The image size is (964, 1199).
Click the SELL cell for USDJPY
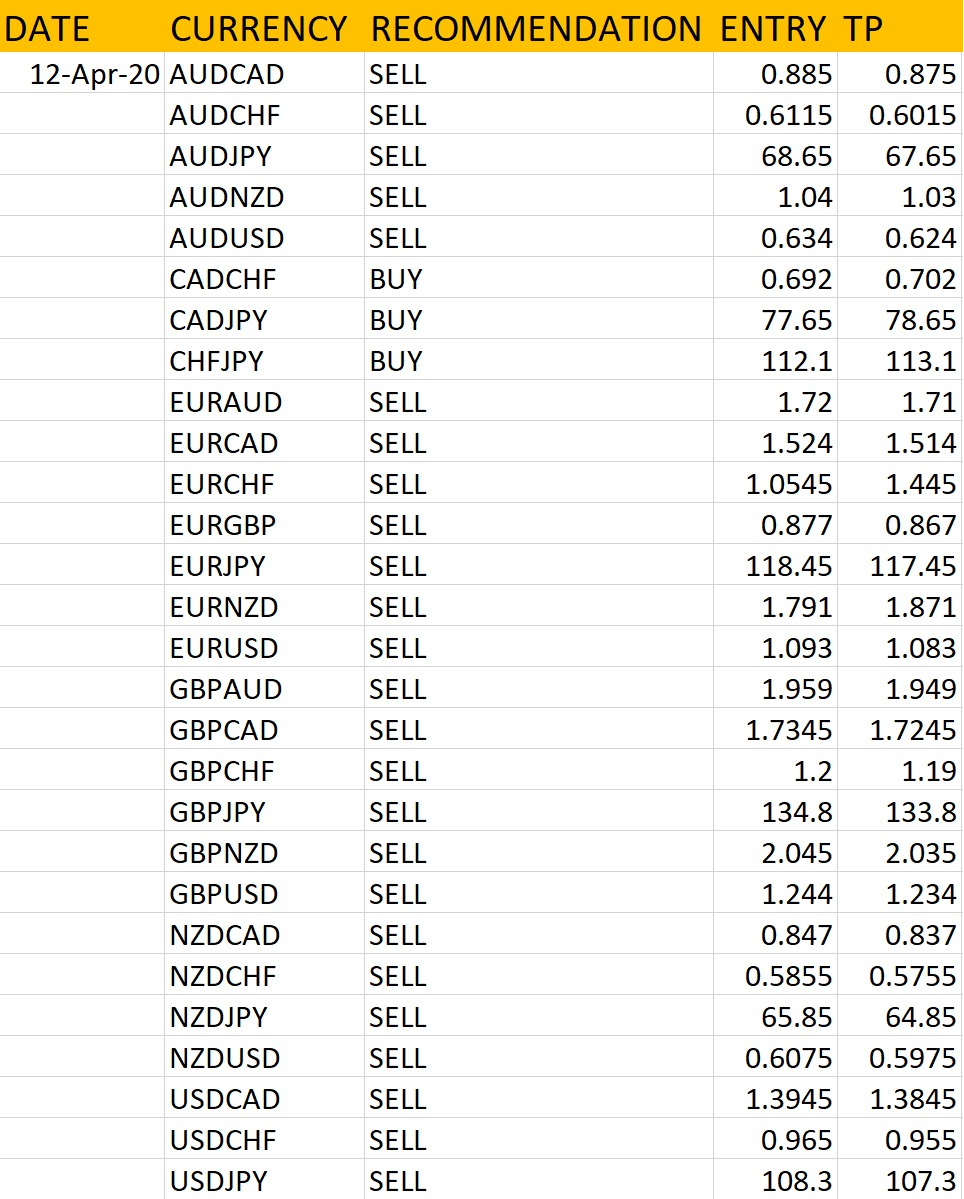pos(538,1180)
